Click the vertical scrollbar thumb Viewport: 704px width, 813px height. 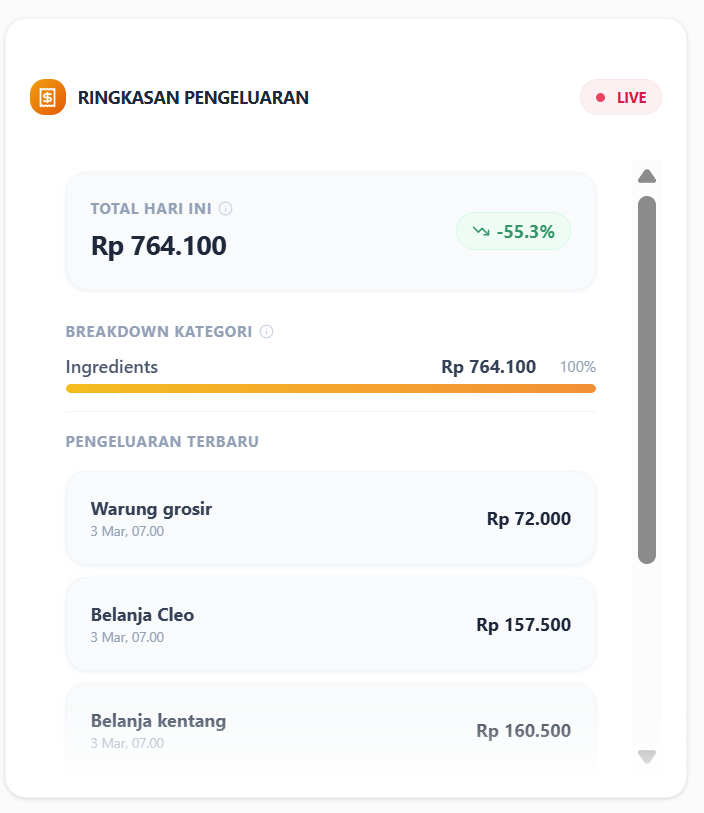tap(647, 380)
